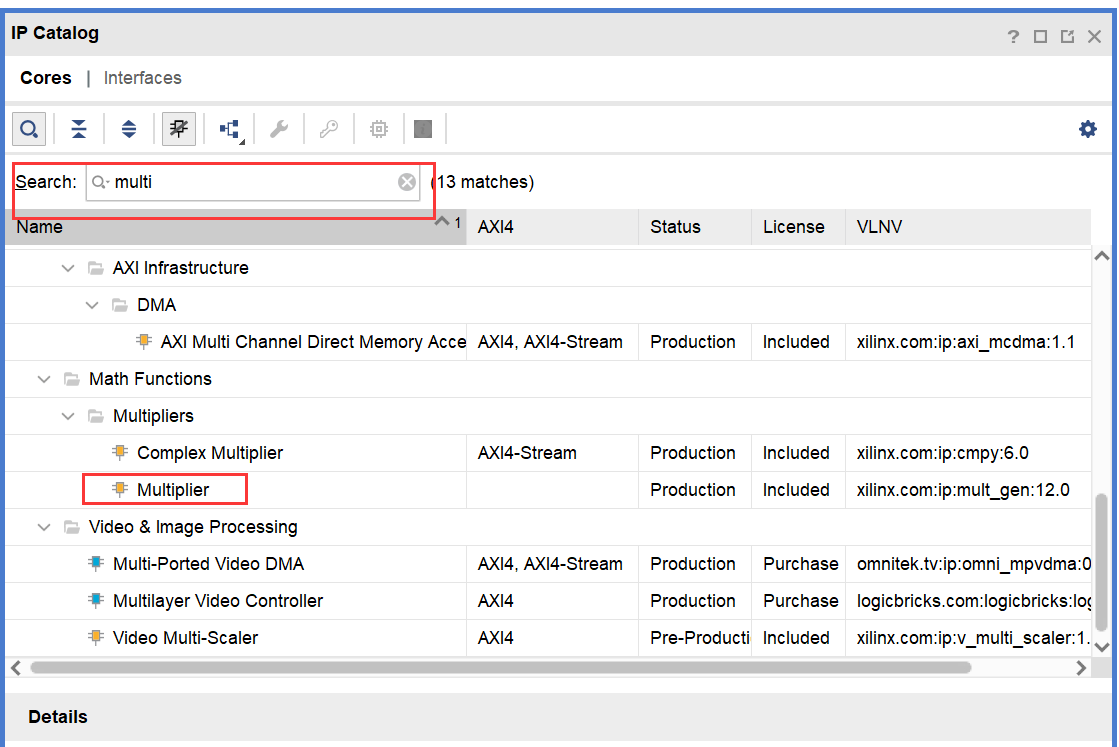Click into the multi search field
The height and width of the screenshot is (747, 1119).
[253, 182]
